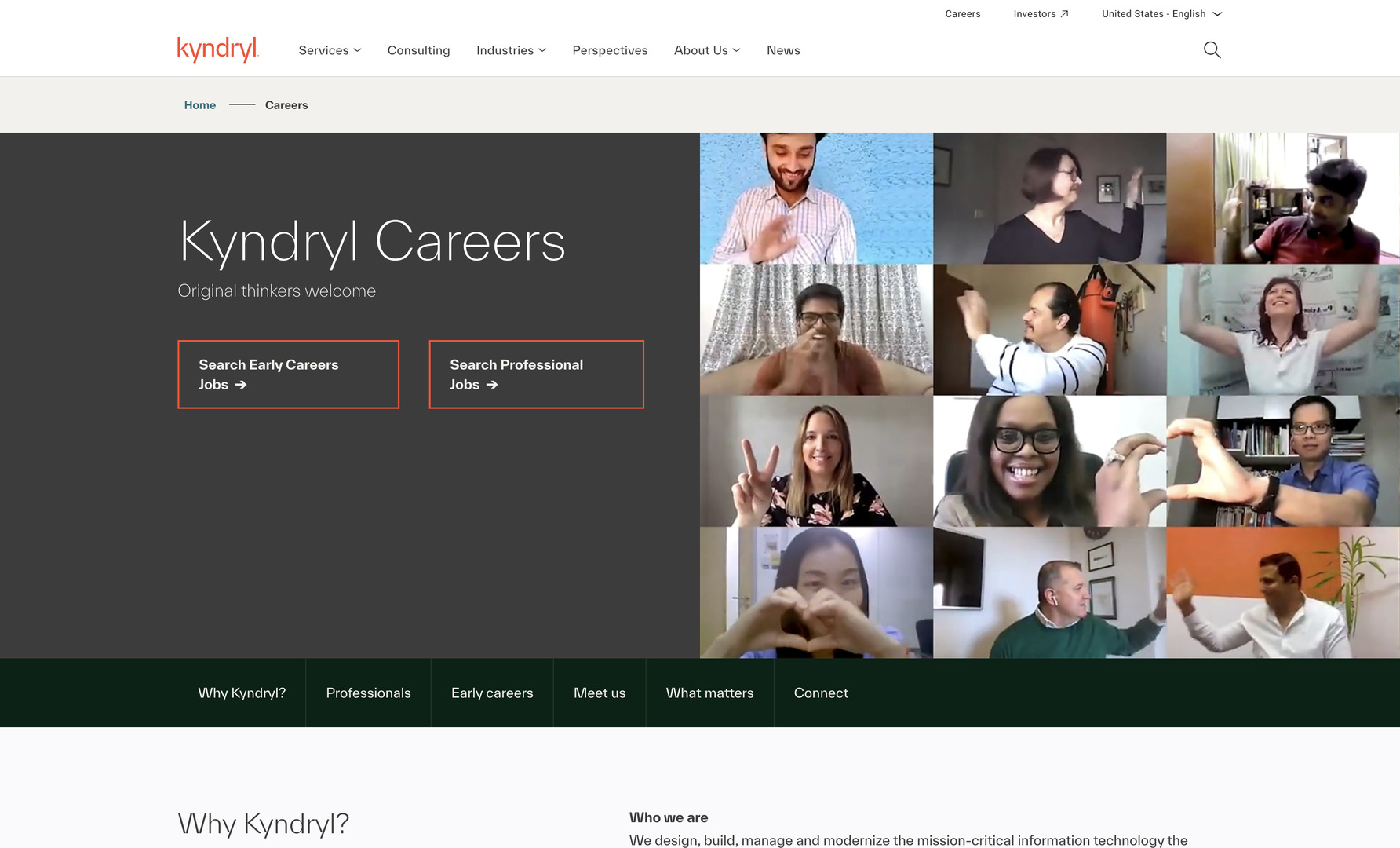Click the video tile of woman making heart hands
The width and height of the screenshot is (1400, 848).
click(x=816, y=593)
